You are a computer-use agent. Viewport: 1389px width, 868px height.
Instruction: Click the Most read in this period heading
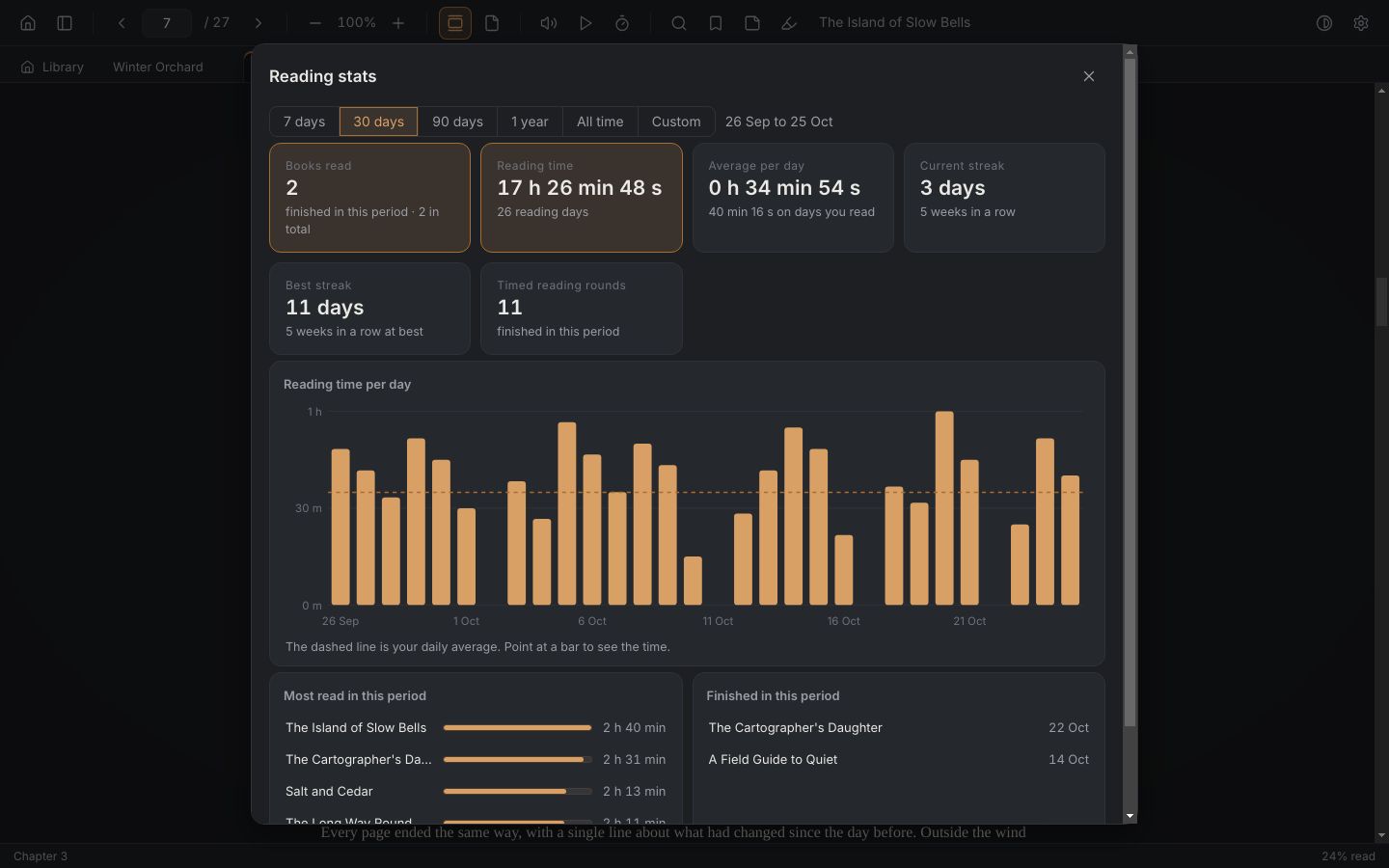tap(355, 696)
